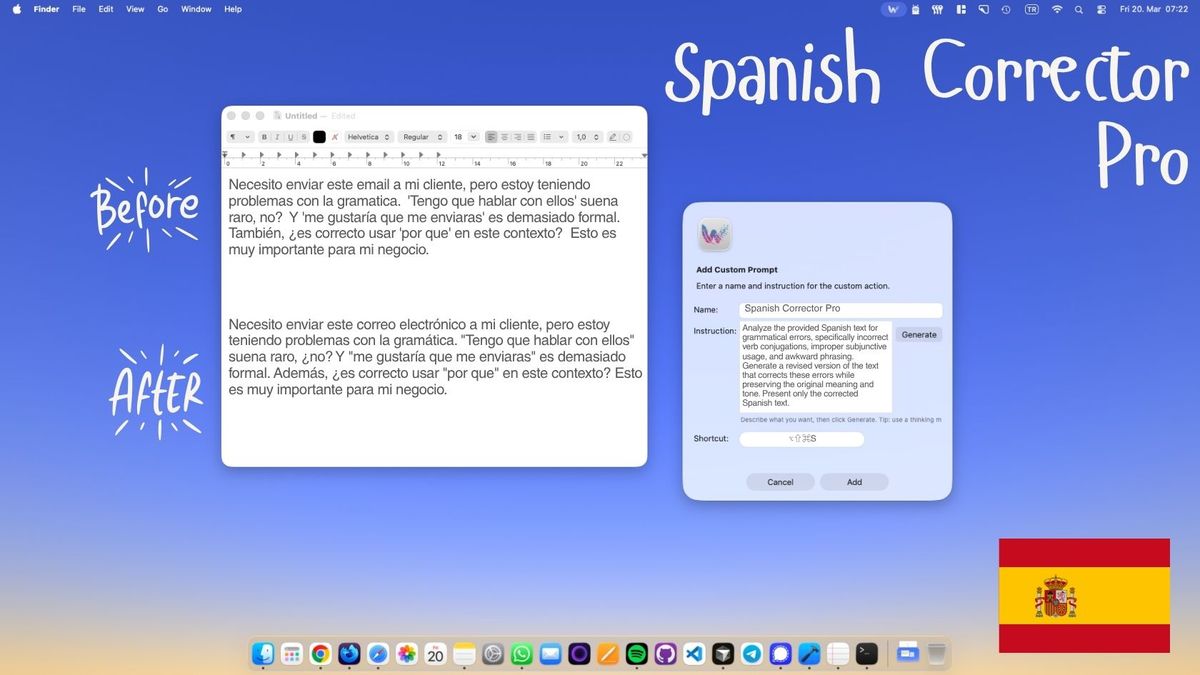Toggle italic formatting in the toolbar
The width and height of the screenshot is (1200, 675).
pos(278,137)
